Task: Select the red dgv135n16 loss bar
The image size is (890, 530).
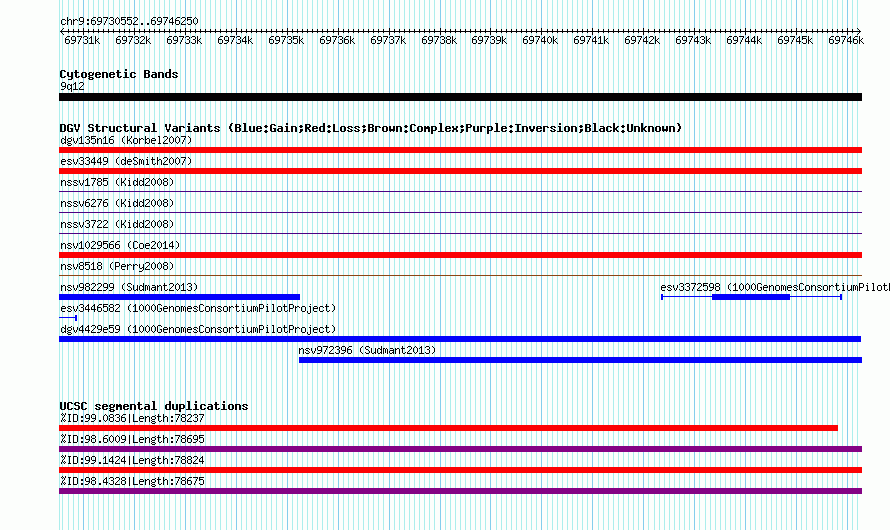Action: pos(460,150)
